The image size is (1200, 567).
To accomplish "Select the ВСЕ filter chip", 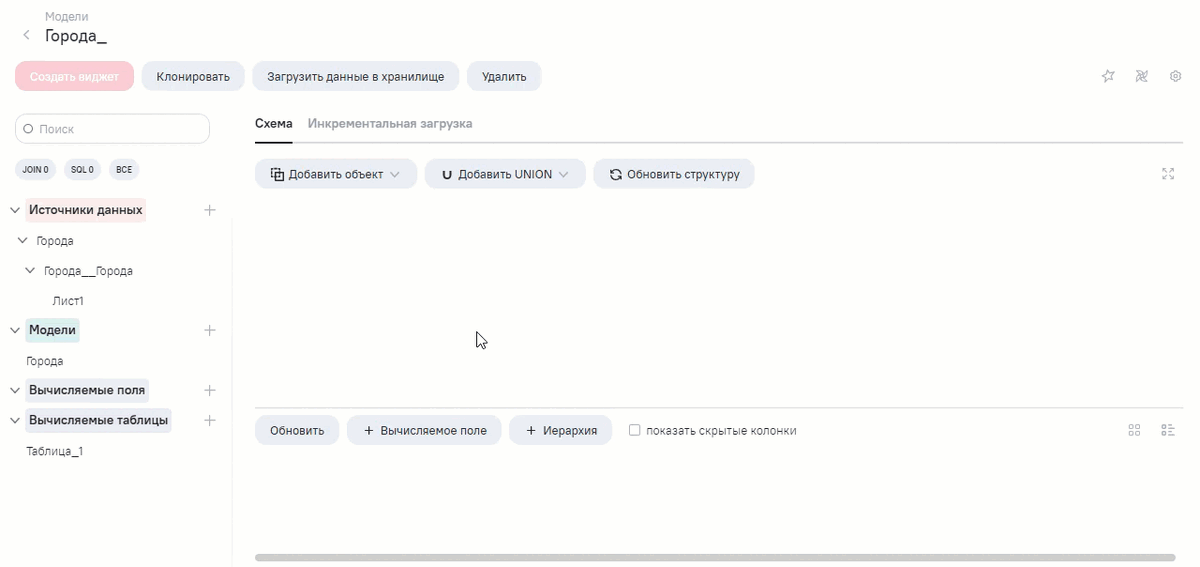I will (124, 170).
